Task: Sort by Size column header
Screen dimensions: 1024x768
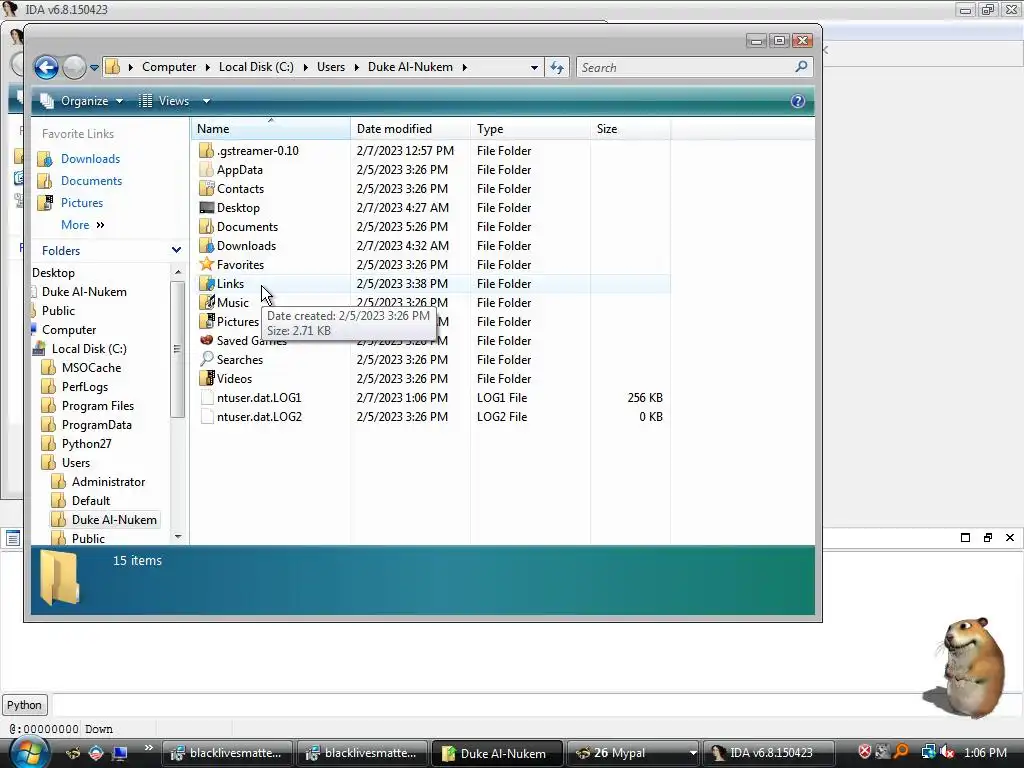Action: coord(630,129)
